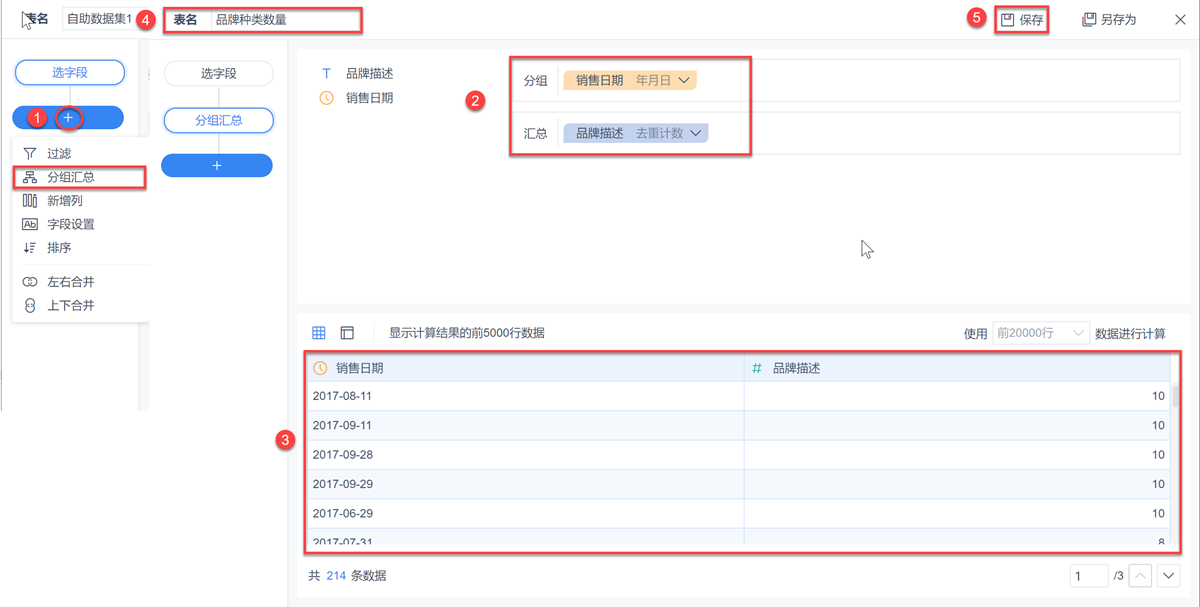Image resolution: width=1200 pixels, height=607 pixels.
Task: Click the clock icon in 销售日期 header
Action: tap(320, 368)
